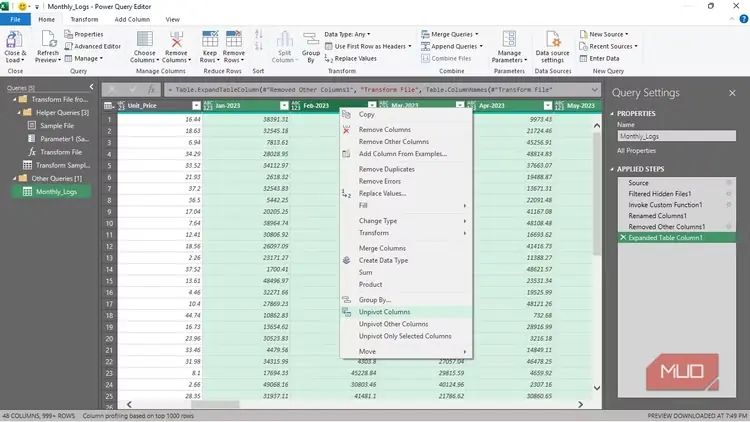The image size is (750, 422).
Task: Select Remove Duplicates in the context menu
Action: 406,169
